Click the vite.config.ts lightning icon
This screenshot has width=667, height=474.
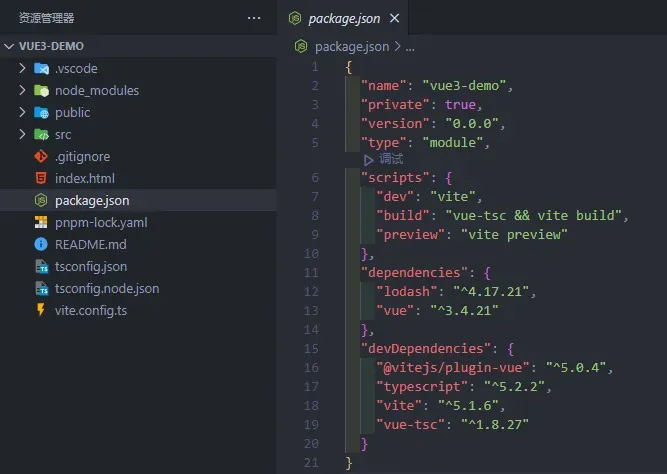(x=41, y=311)
